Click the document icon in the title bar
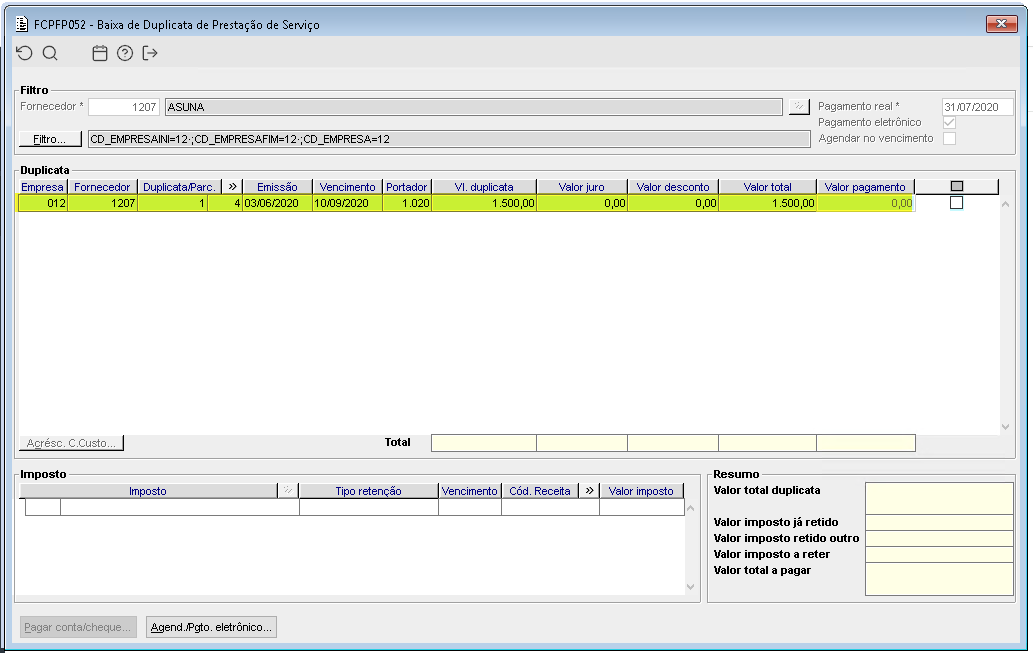Viewport: 1033px width, 653px height. click(22, 24)
